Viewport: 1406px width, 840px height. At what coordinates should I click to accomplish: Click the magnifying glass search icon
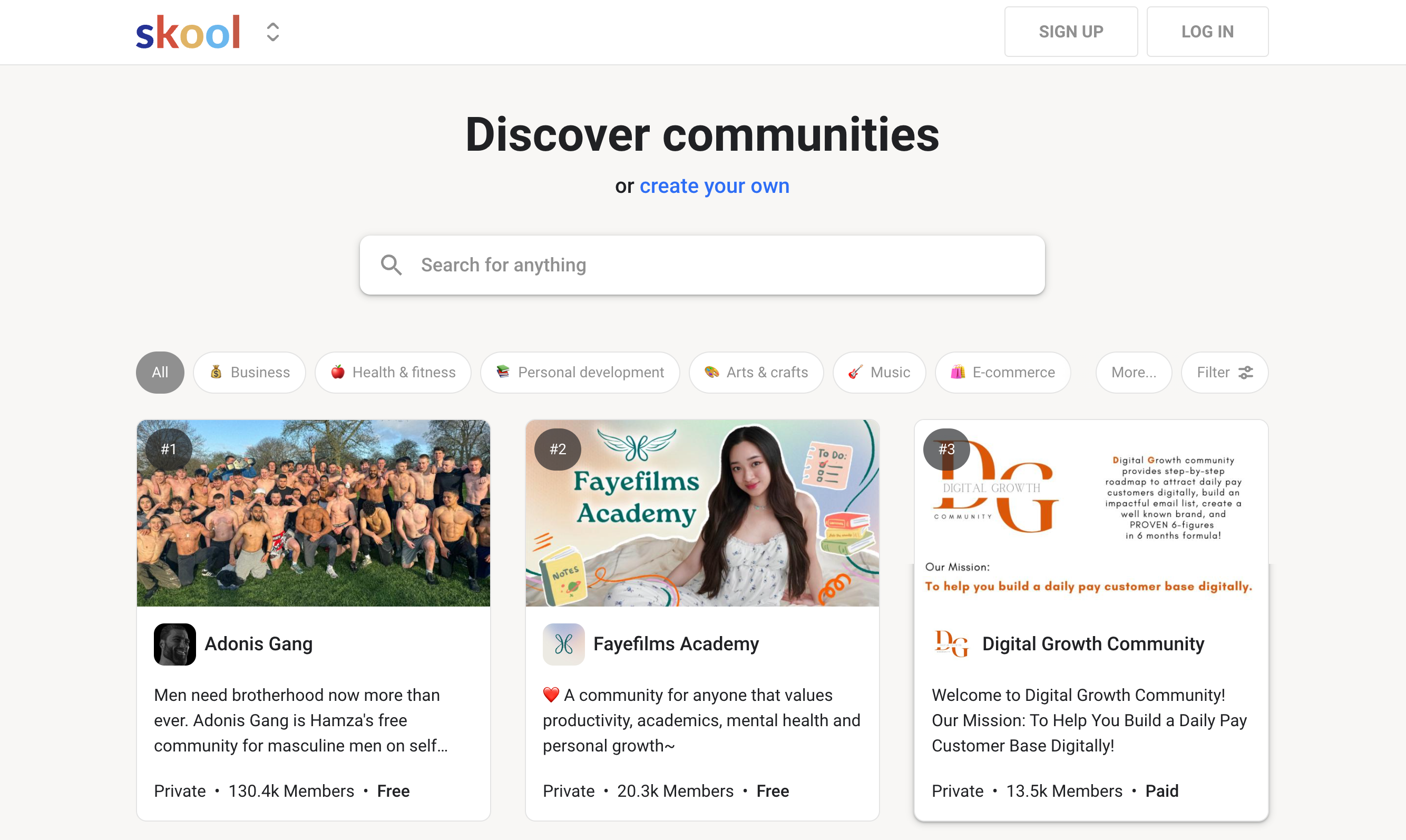click(x=391, y=265)
